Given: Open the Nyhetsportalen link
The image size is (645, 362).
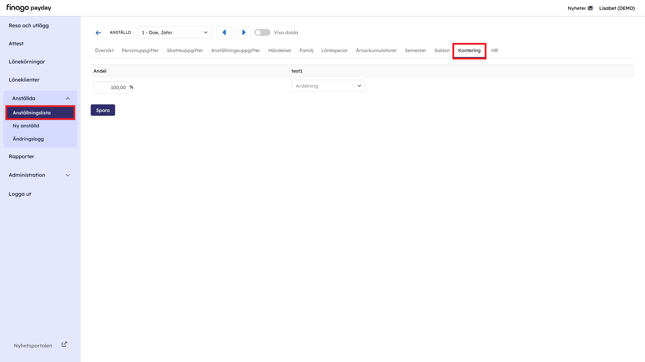Looking at the screenshot, I should [33, 346].
